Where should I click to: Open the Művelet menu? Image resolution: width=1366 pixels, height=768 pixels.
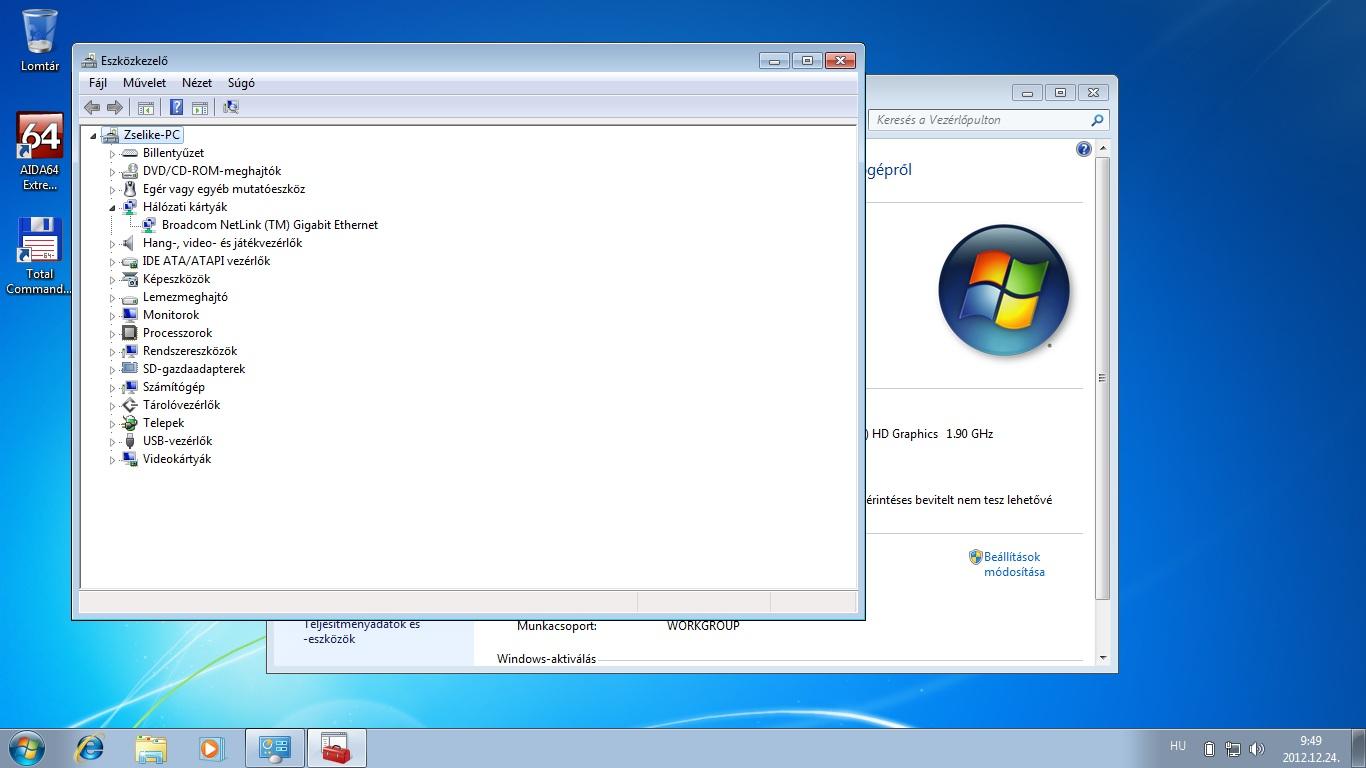tap(144, 83)
